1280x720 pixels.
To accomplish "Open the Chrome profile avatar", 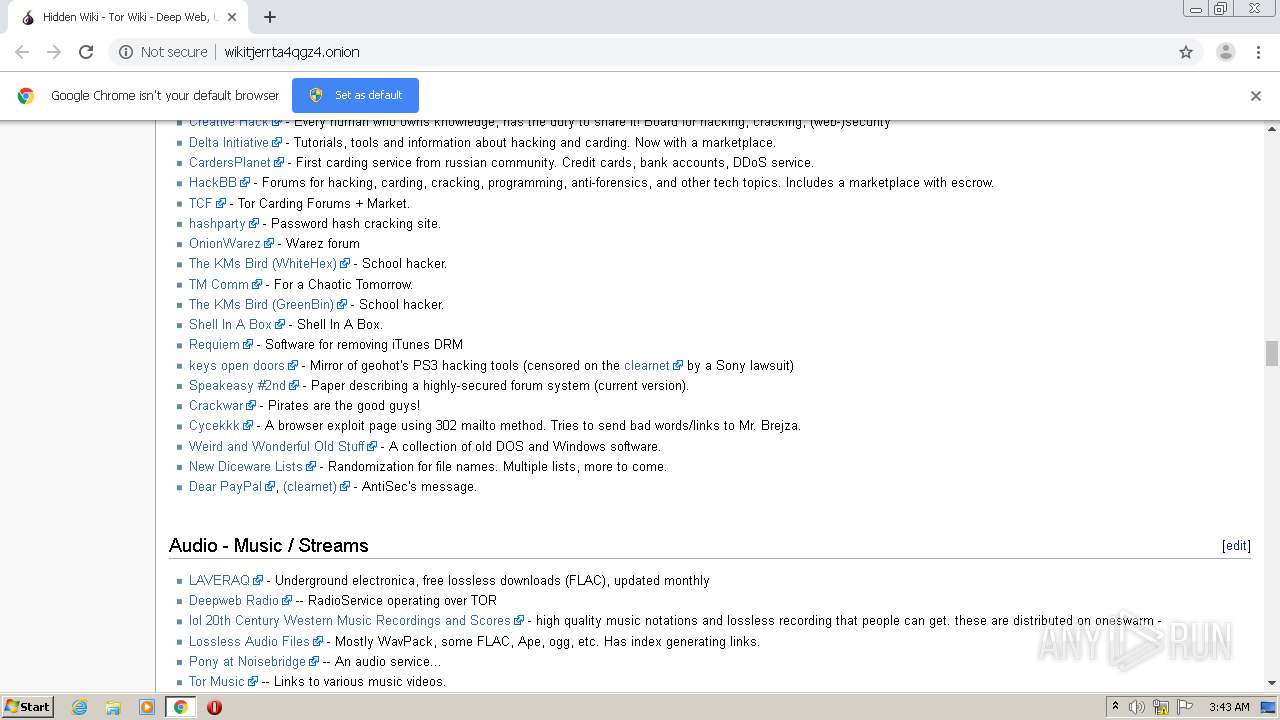I will 1226,52.
